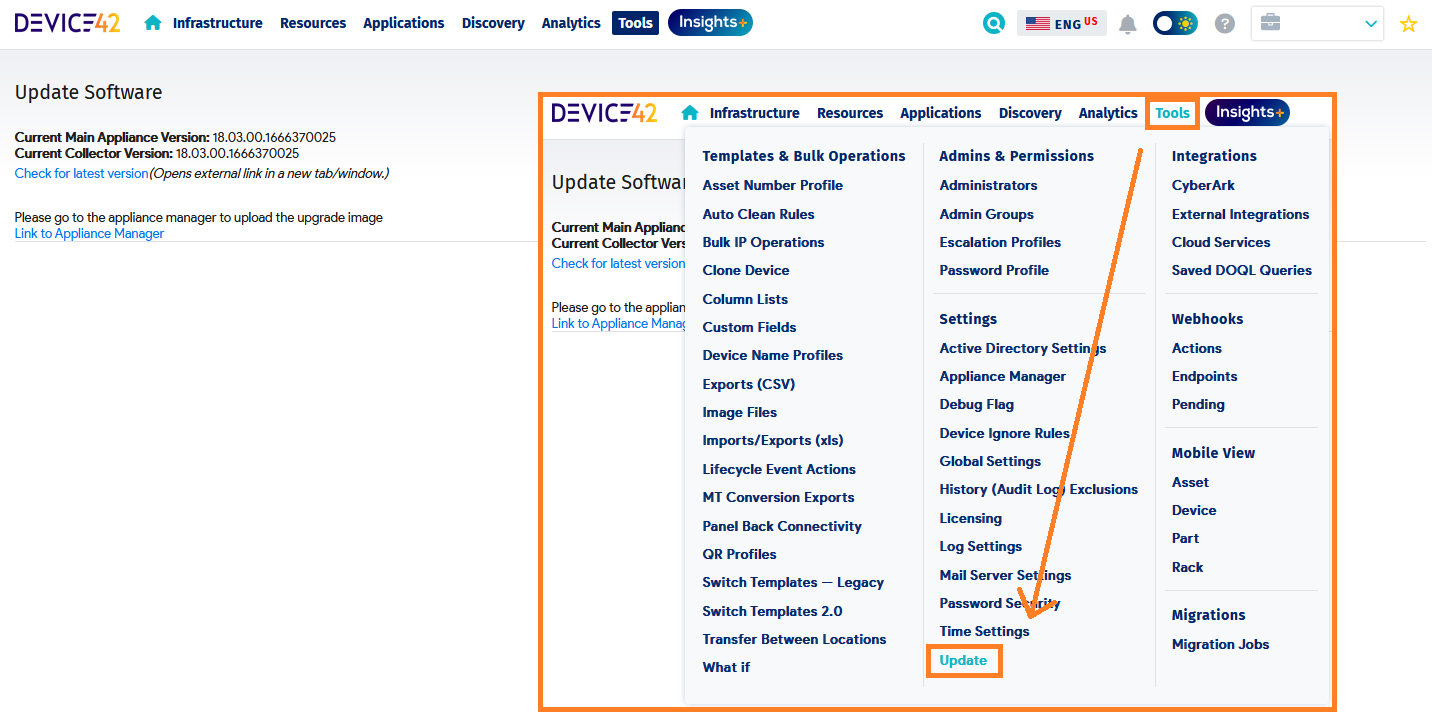Choose Transfer Between Locations
Screen dimensions: 1432x726
point(795,639)
